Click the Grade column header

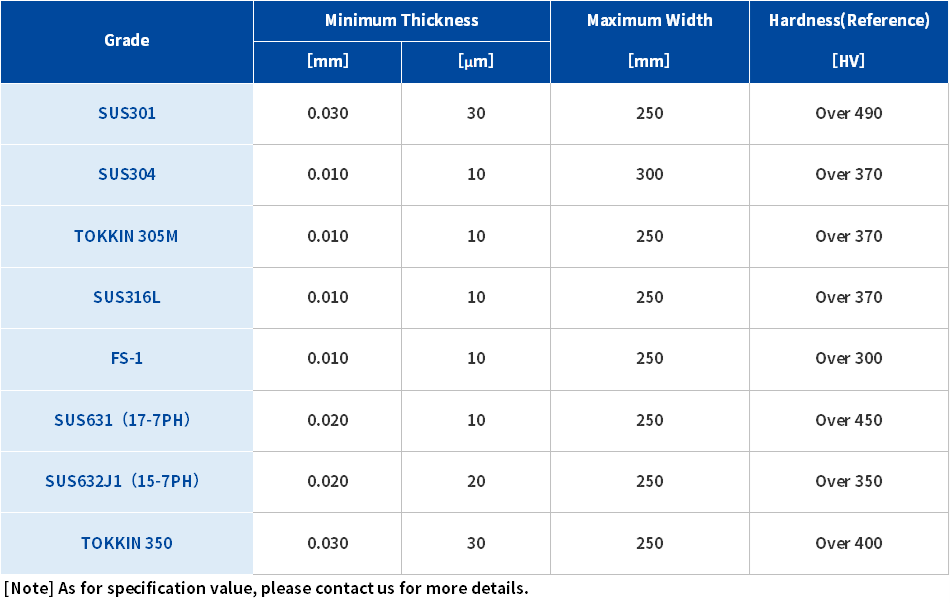(127, 40)
